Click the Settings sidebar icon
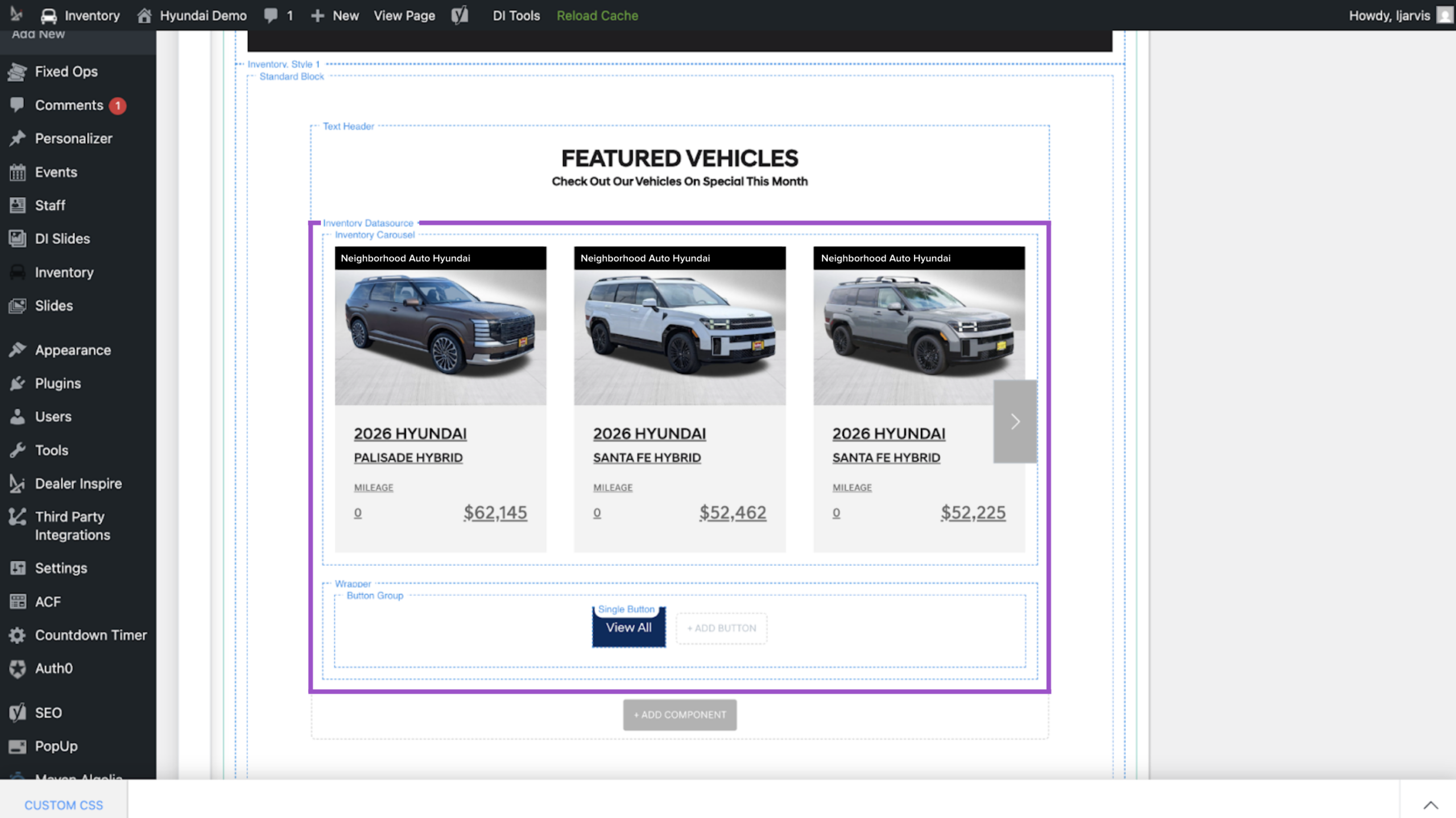 pyautogui.click(x=18, y=568)
